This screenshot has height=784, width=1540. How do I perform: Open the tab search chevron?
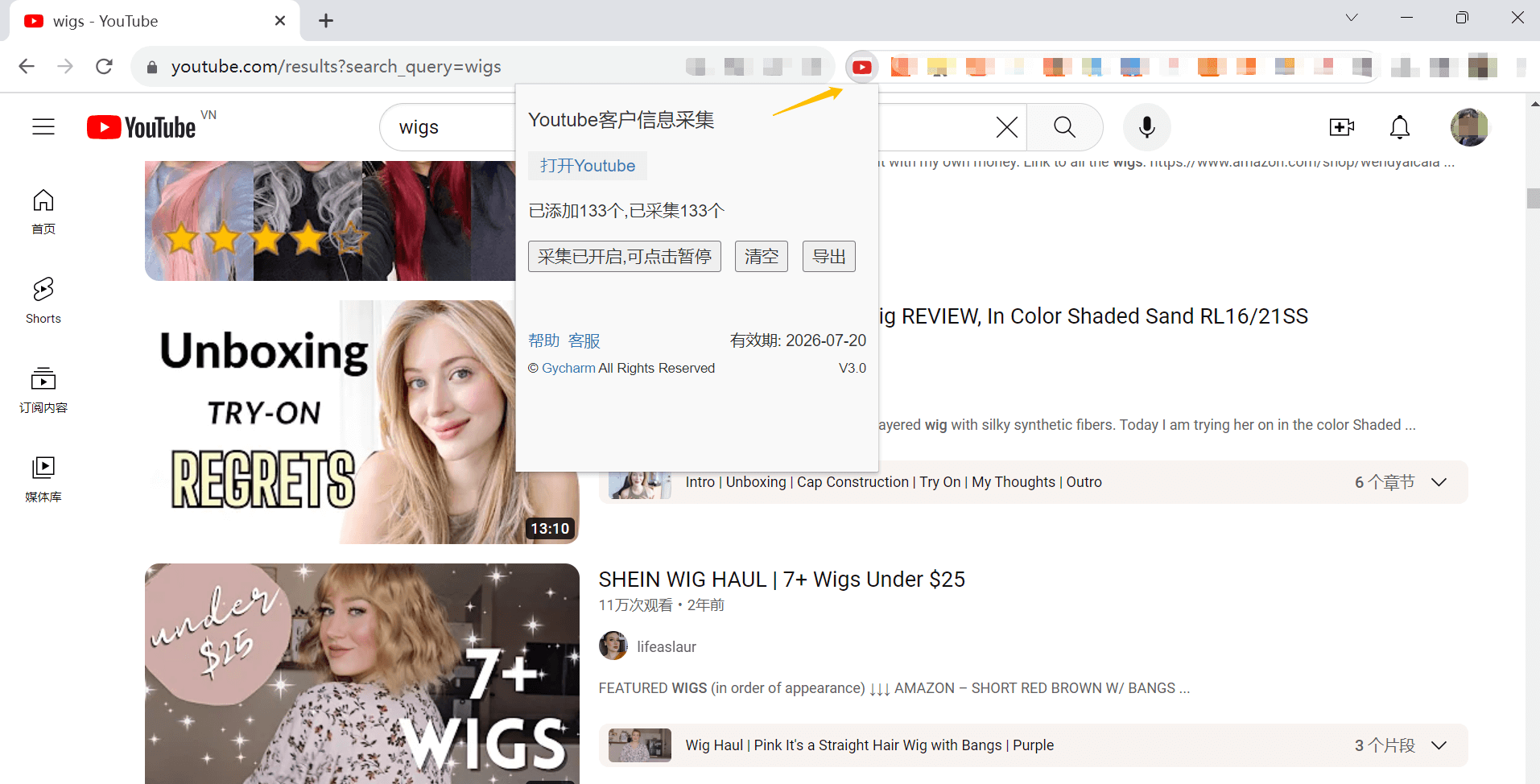pyautogui.click(x=1352, y=18)
